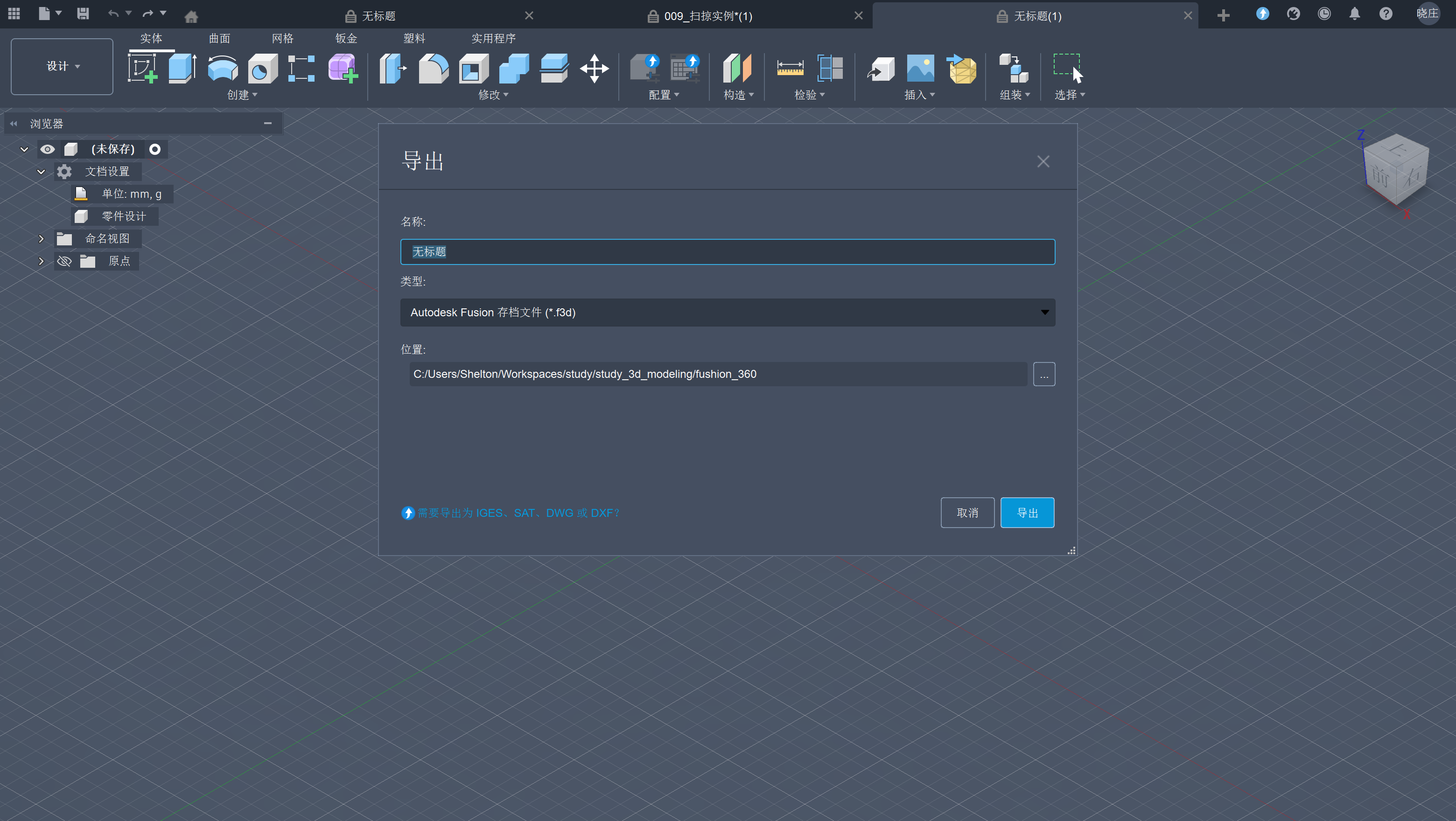
Task: Show the hidden 原点 origin folder
Action: 64,261
